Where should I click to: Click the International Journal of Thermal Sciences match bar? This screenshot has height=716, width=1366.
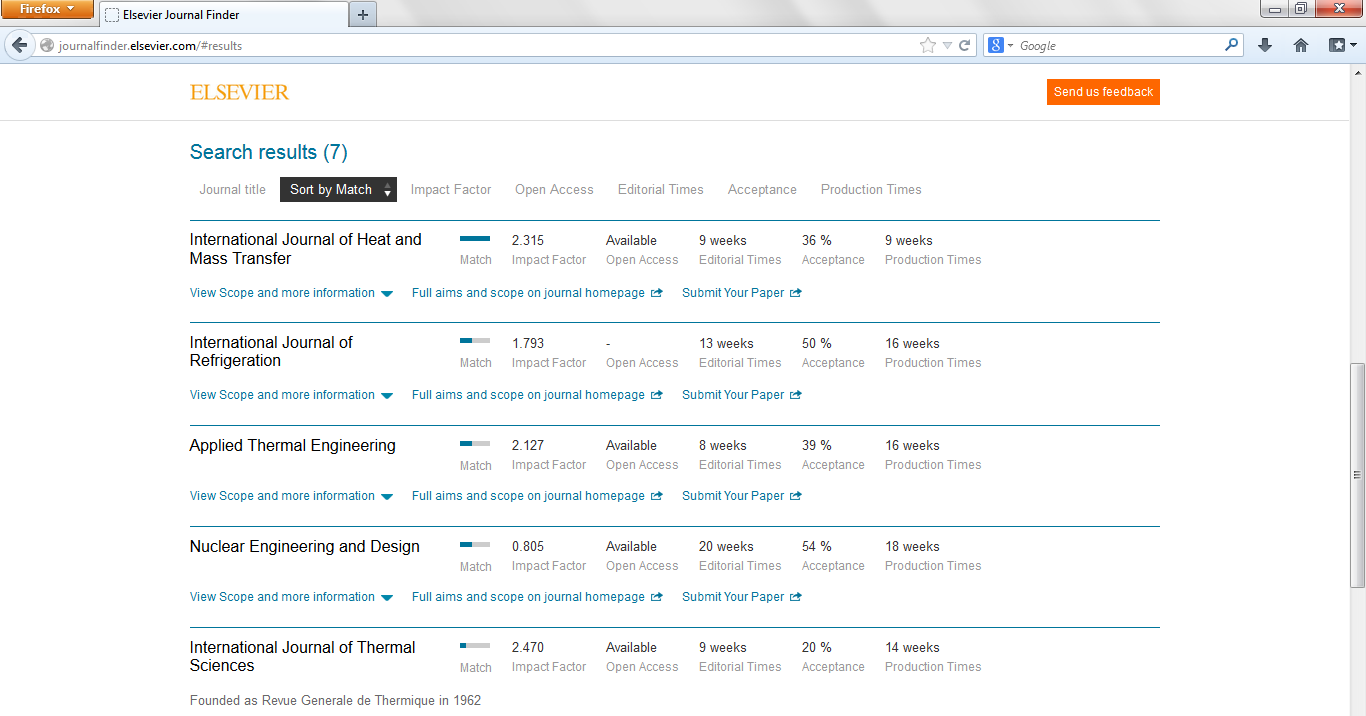[x=475, y=646]
